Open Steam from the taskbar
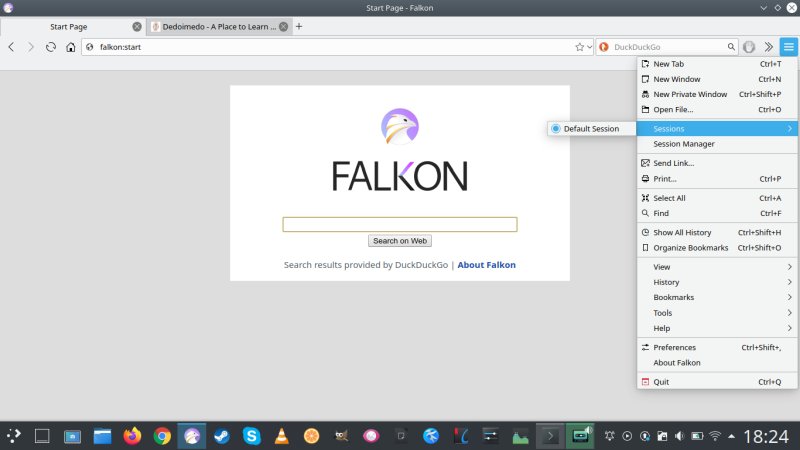 [x=221, y=436]
